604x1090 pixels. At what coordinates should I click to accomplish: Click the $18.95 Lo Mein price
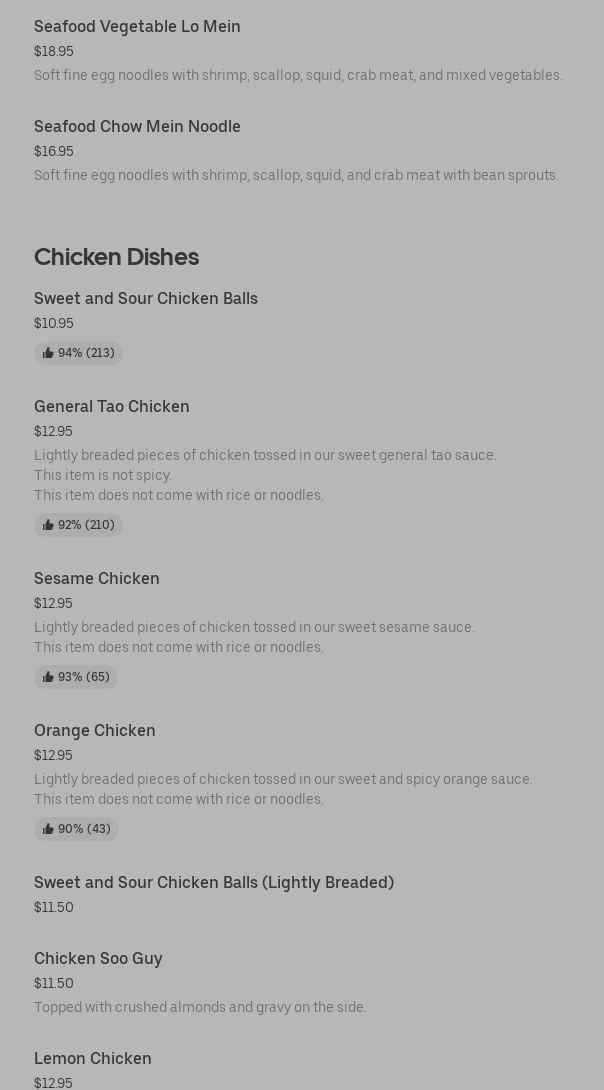coord(54,51)
